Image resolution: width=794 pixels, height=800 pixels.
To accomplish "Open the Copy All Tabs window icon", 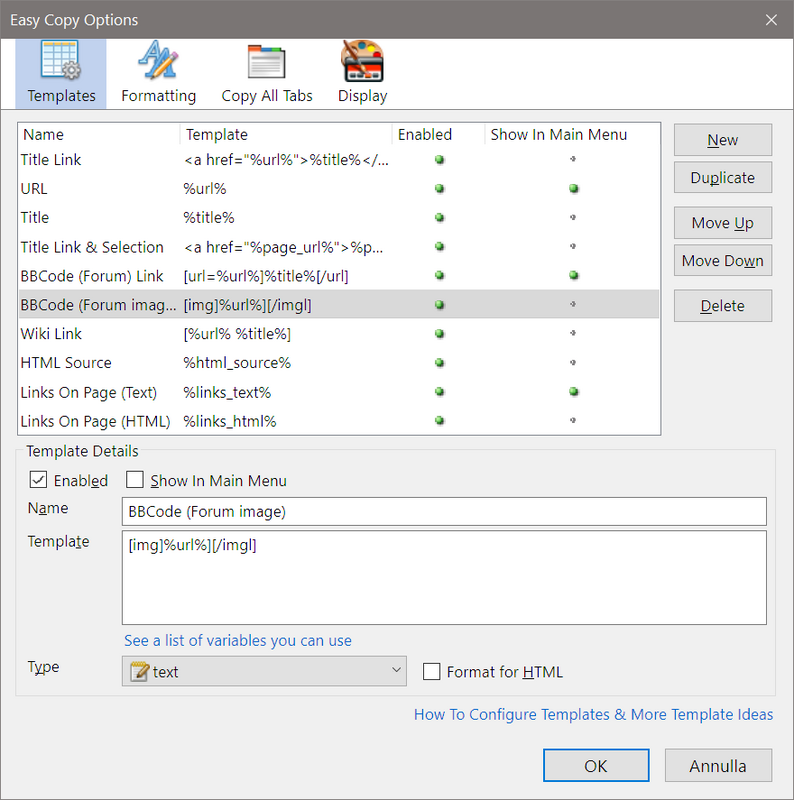I will click(x=266, y=61).
